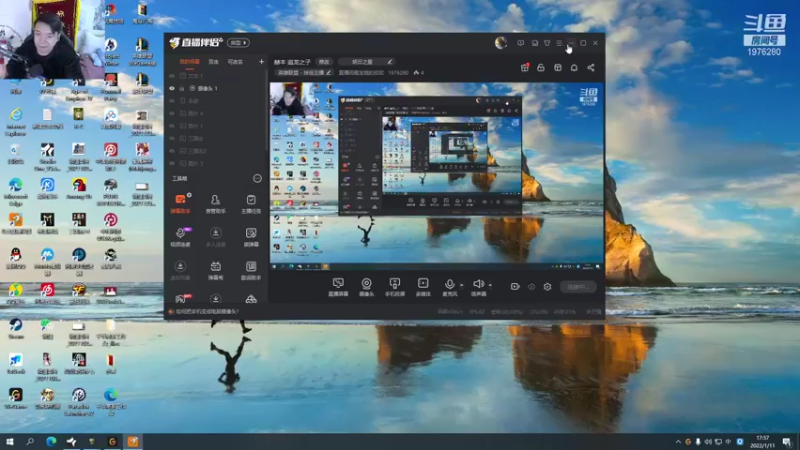Open the video tool with purple badge
The width and height of the screenshot is (800, 450).
(x=180, y=237)
